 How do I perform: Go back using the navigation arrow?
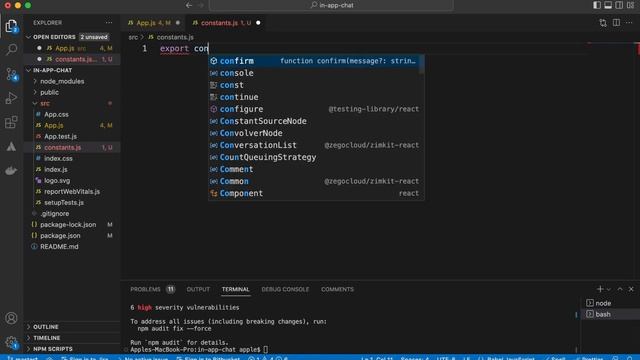coord(189,5)
